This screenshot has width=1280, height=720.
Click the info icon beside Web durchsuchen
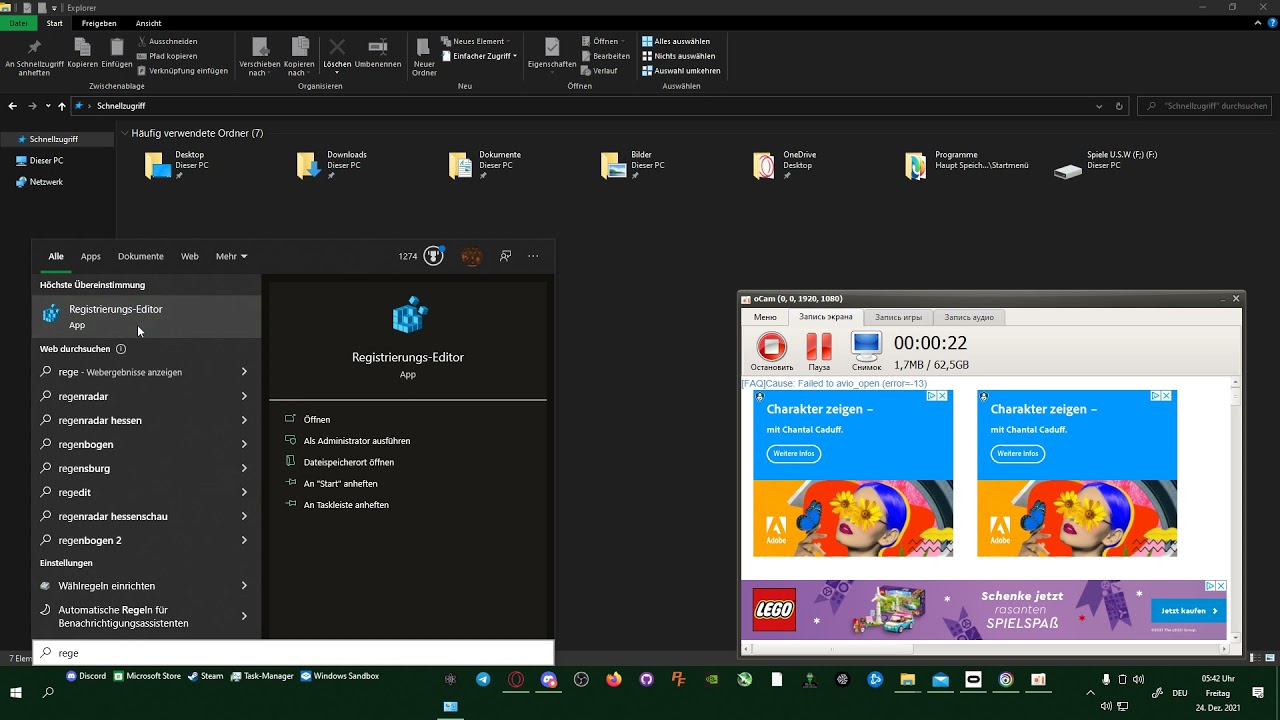(x=121, y=349)
